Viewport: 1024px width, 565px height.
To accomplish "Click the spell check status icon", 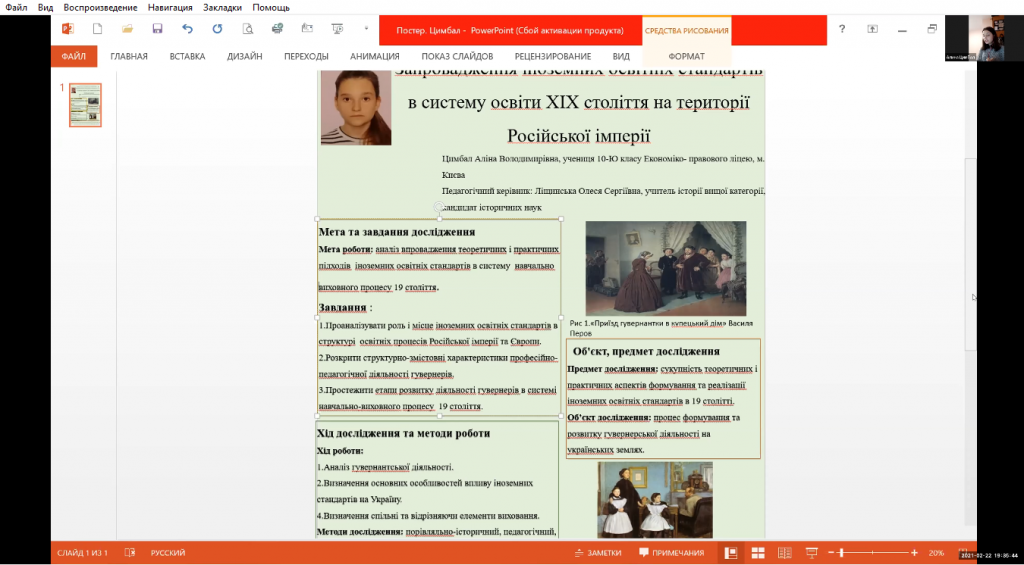I will tap(129, 553).
